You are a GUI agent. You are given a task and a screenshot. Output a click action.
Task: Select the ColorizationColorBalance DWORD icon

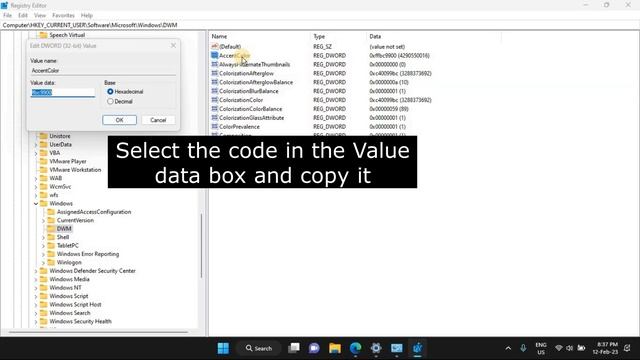[x=215, y=109]
